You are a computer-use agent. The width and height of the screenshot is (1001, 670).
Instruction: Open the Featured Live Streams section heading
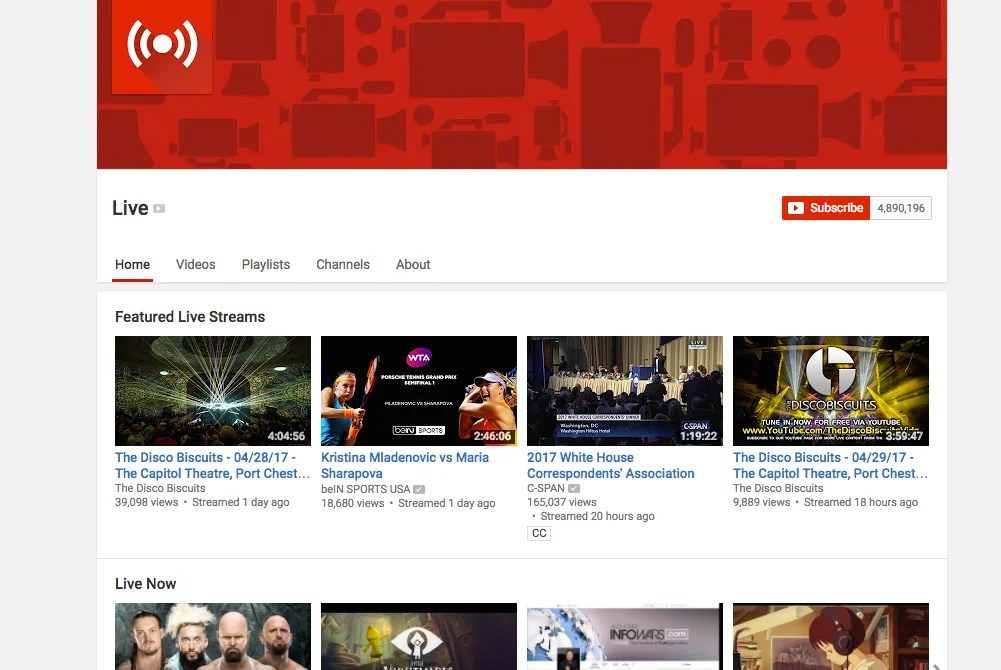click(190, 316)
